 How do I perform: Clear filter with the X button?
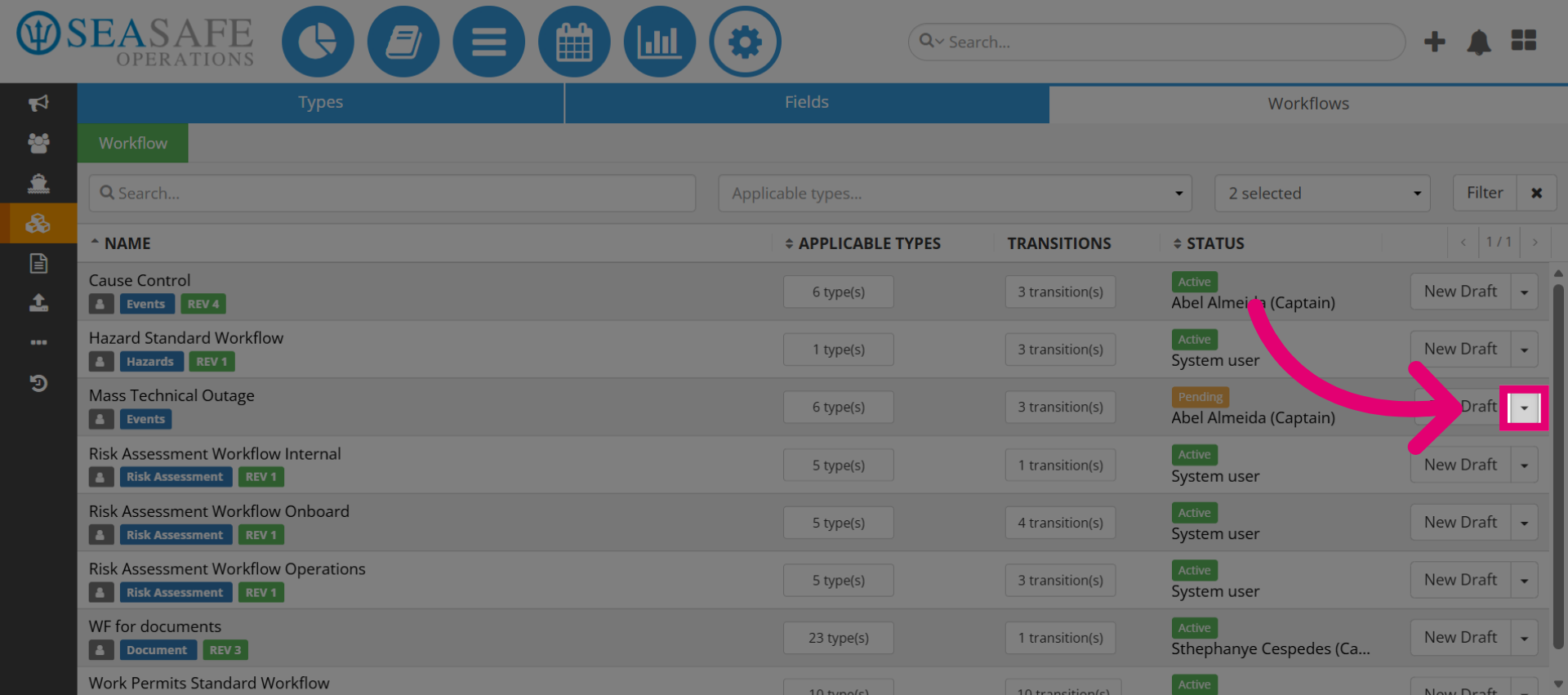[x=1537, y=194]
